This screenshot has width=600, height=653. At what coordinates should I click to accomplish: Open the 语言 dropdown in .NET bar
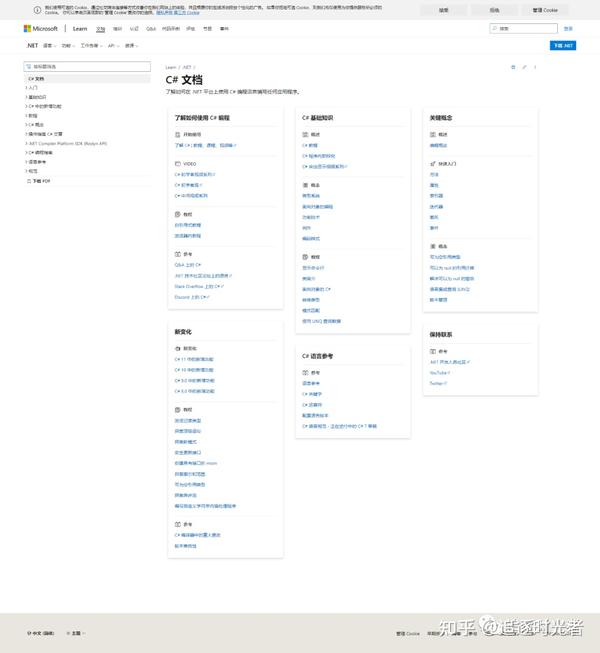point(50,45)
